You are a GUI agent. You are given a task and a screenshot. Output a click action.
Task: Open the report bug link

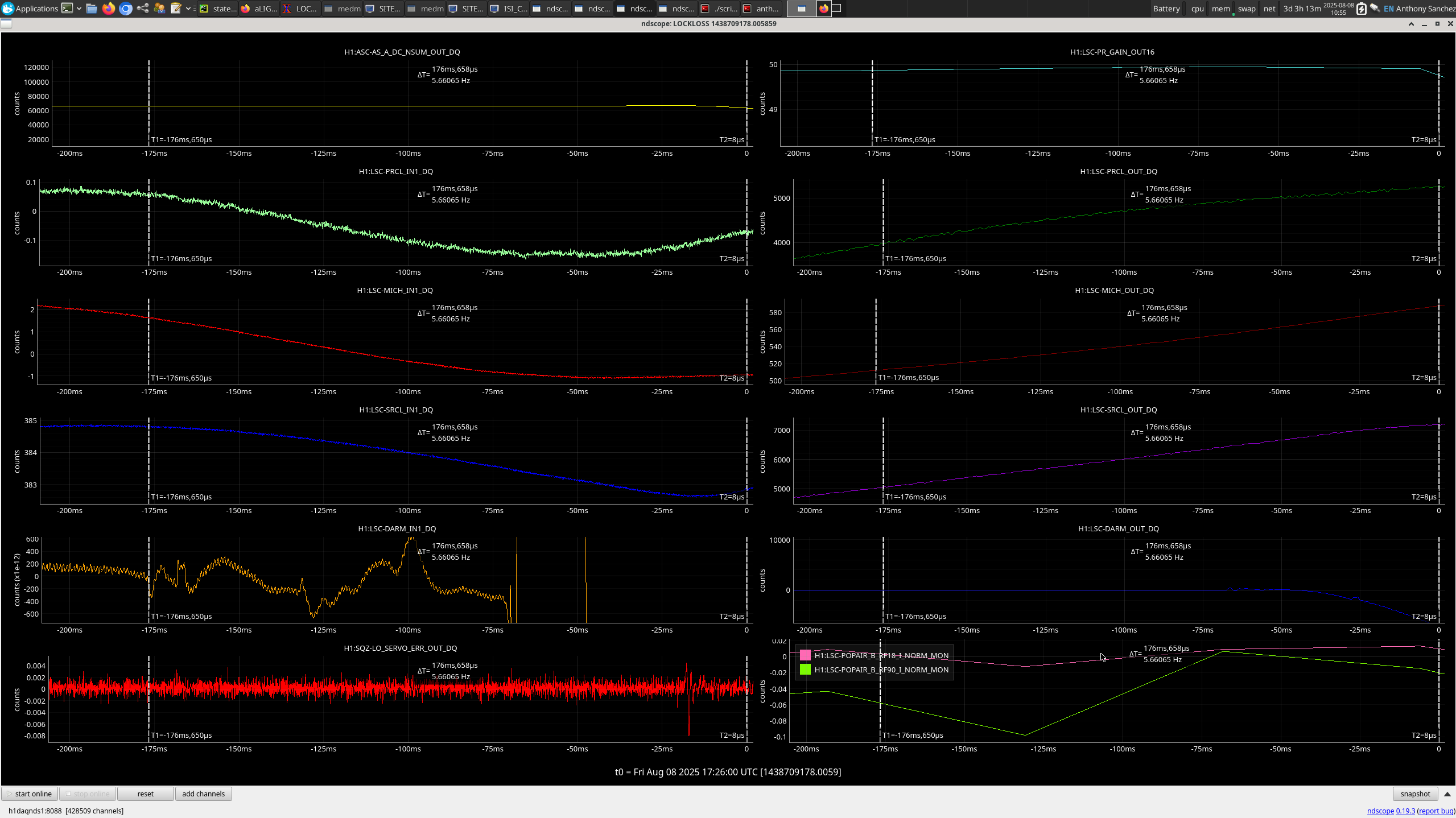click(1436, 811)
